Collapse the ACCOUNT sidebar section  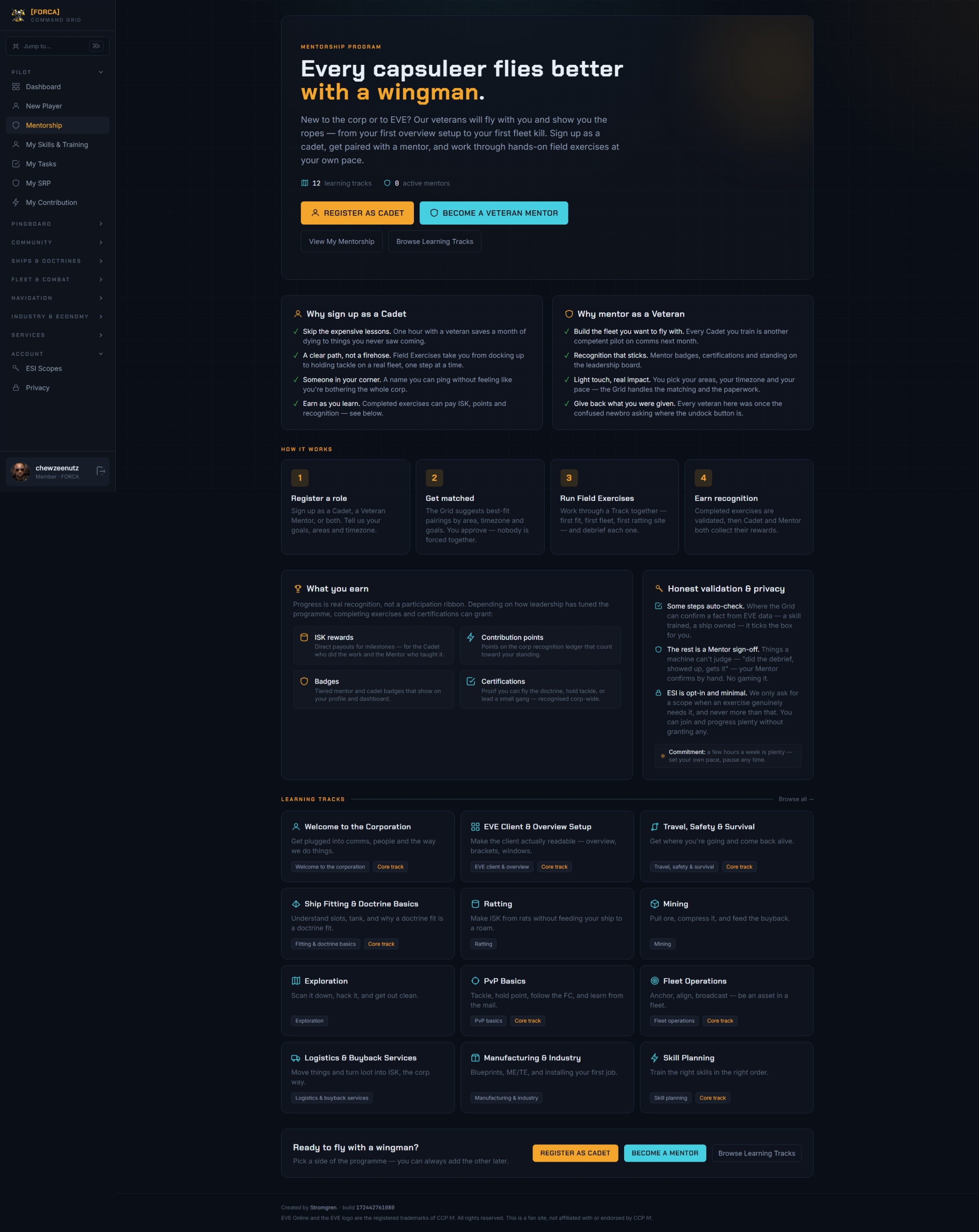click(58, 354)
